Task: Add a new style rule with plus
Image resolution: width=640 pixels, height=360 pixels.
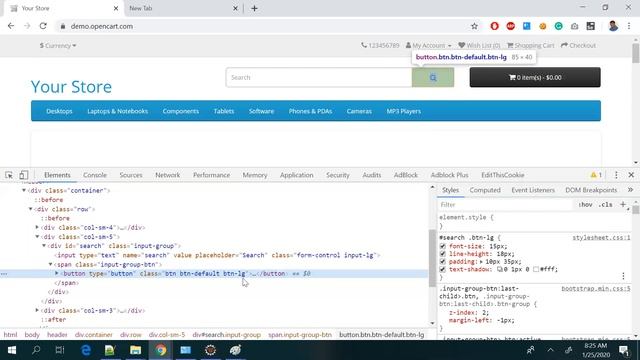Action: pyautogui.click(x=623, y=204)
